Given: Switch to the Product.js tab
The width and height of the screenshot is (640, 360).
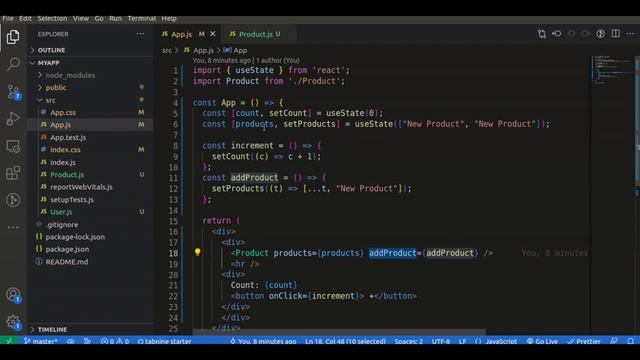Looking at the screenshot, I should (x=256, y=34).
